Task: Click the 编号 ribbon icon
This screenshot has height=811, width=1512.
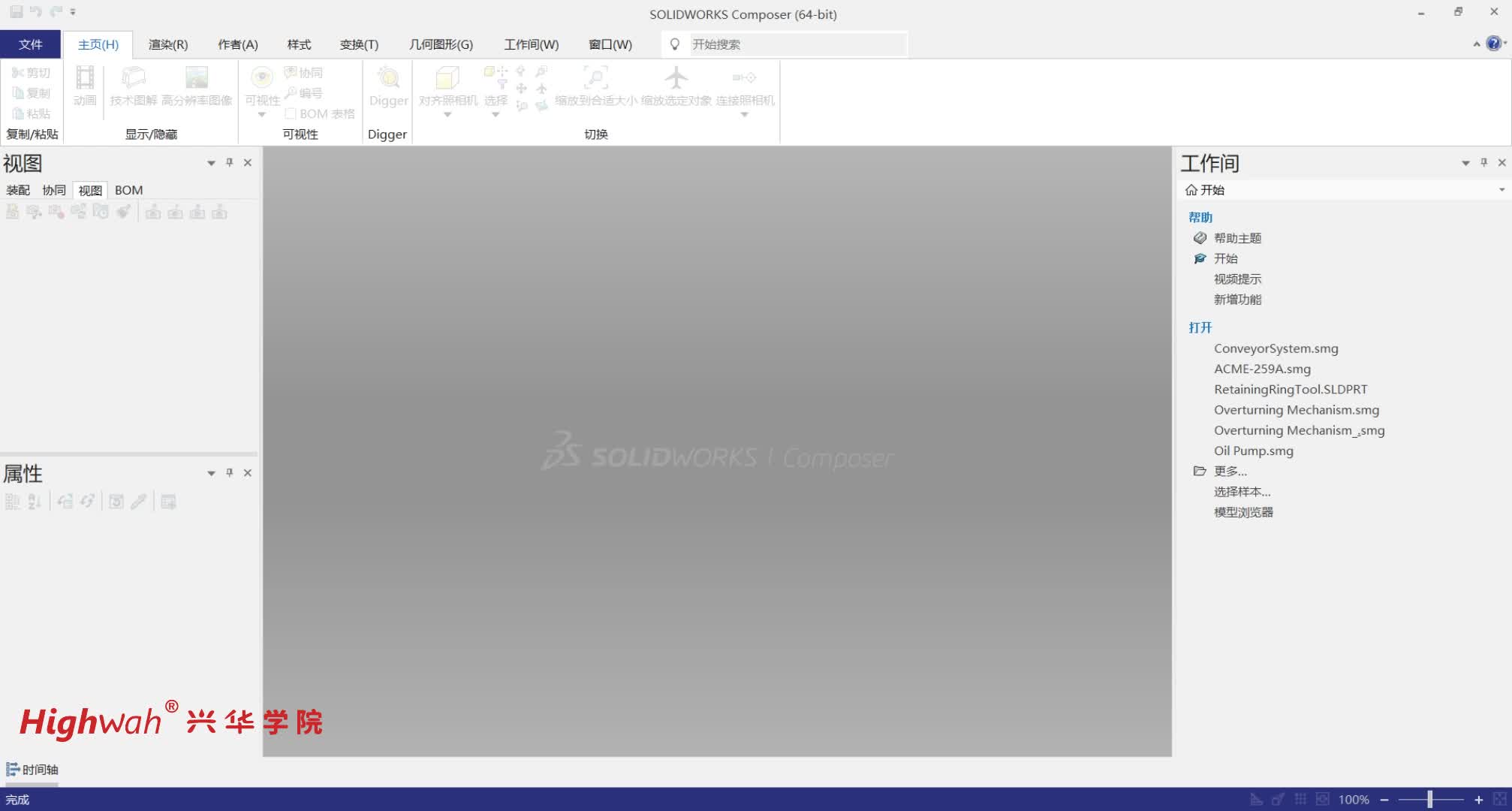Action: (x=291, y=92)
